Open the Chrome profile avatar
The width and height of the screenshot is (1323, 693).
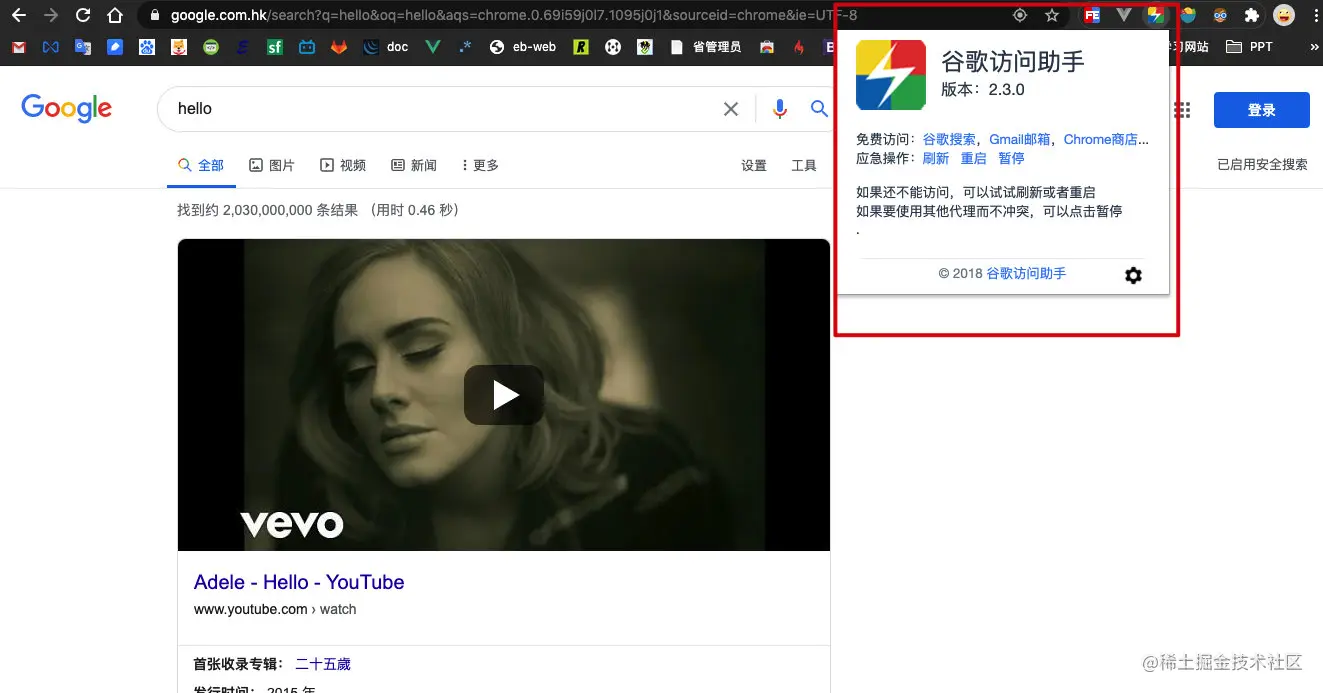(1283, 15)
